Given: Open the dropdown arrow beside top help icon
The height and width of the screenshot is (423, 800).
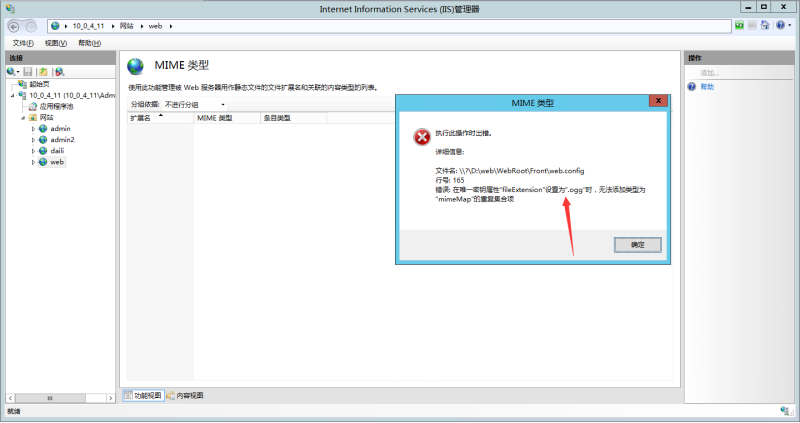Looking at the screenshot, I should pos(790,25).
